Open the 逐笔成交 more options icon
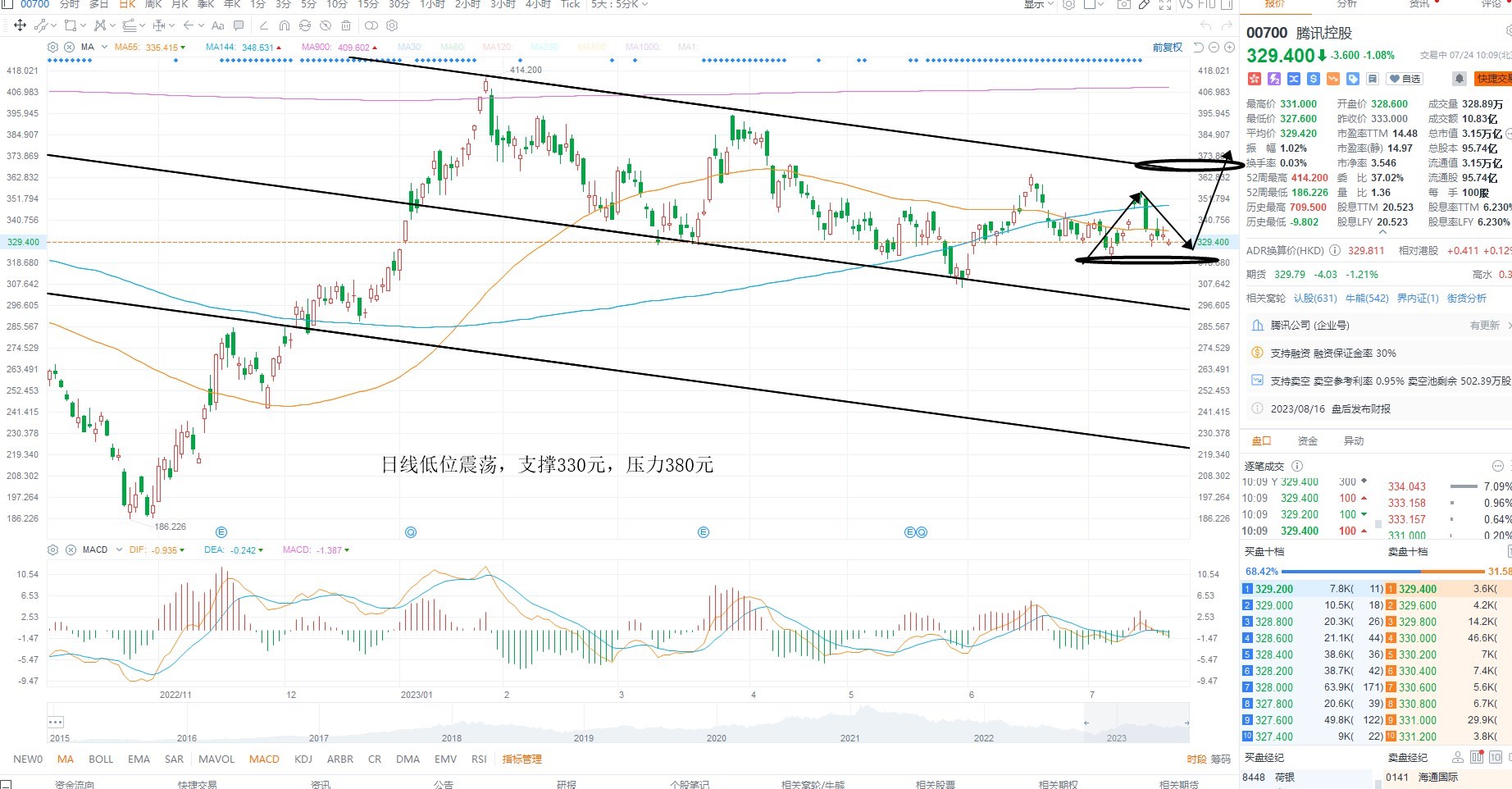The width and height of the screenshot is (1512, 789). (x=1497, y=466)
